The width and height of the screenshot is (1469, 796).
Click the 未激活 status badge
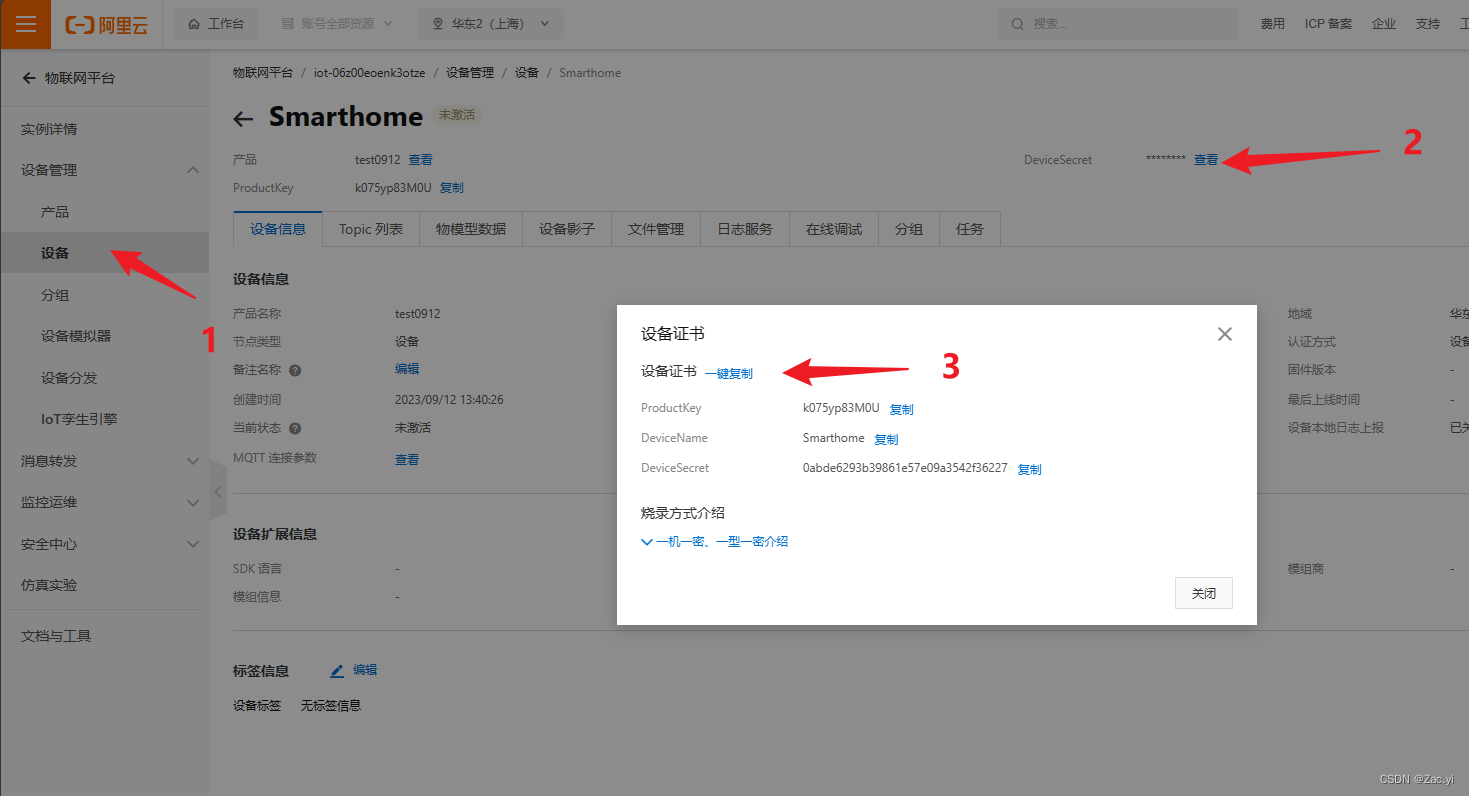tap(457, 115)
